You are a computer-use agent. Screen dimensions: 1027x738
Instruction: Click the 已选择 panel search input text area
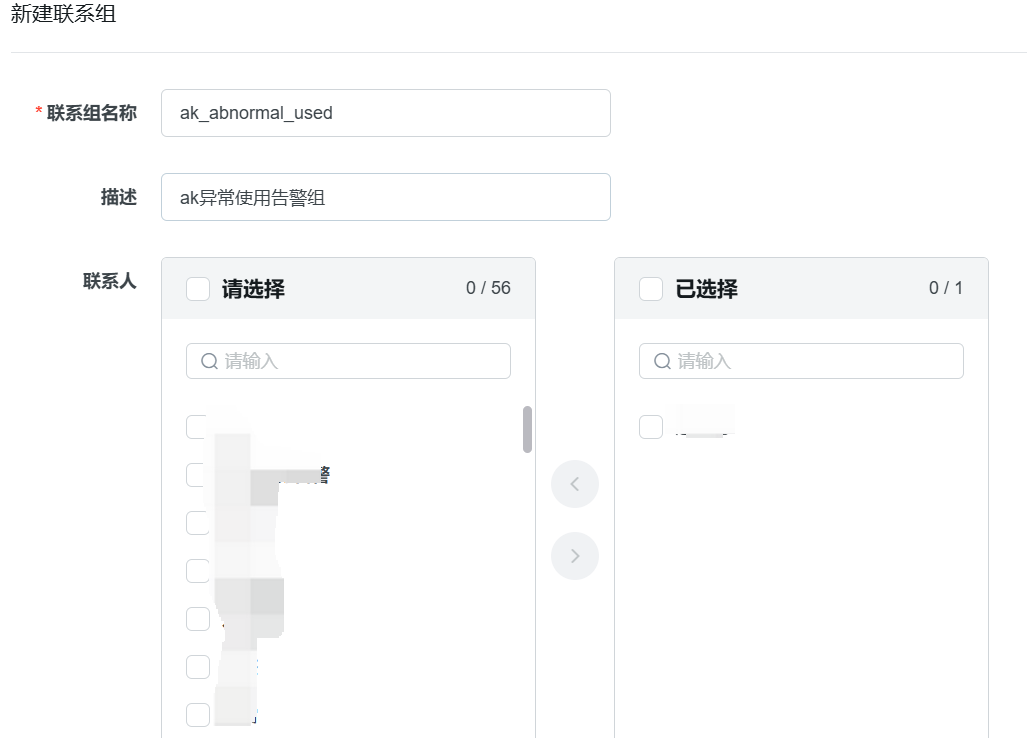click(x=813, y=361)
